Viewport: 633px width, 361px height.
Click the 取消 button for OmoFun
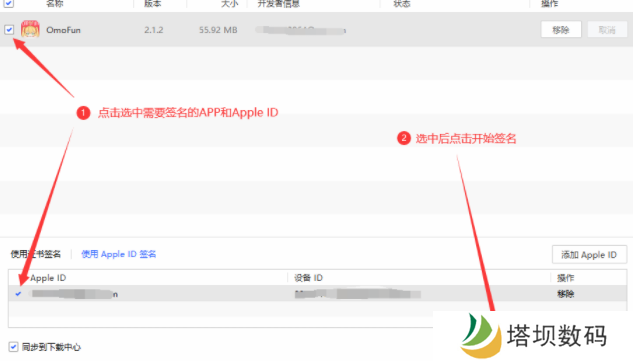point(607,29)
